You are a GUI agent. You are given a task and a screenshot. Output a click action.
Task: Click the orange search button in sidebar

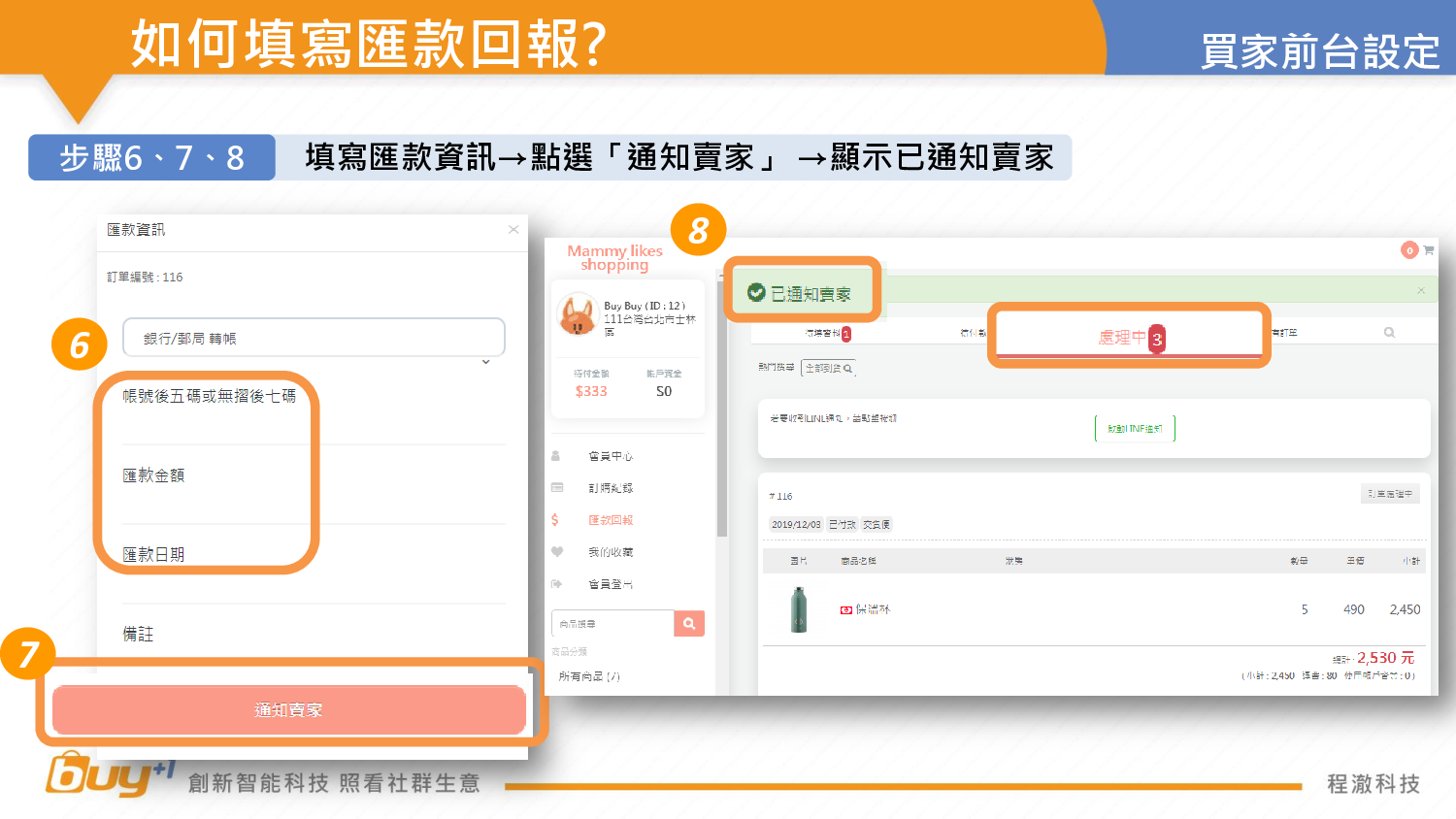click(689, 624)
